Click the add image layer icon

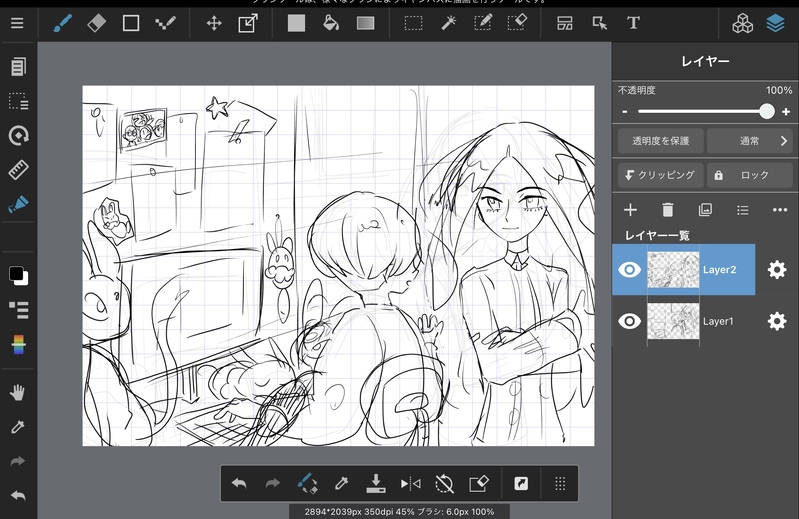(705, 210)
